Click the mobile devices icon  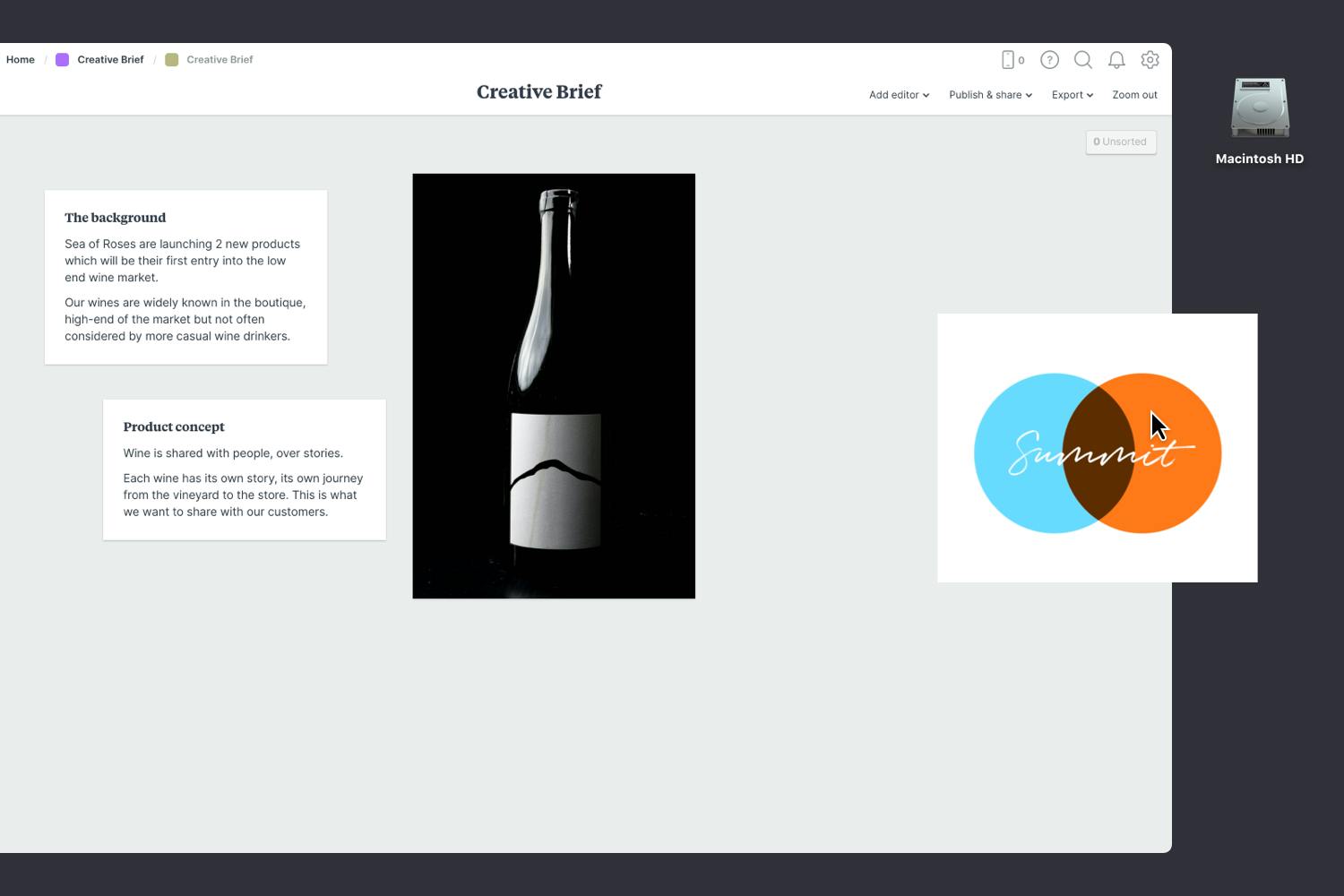pos(1007,59)
